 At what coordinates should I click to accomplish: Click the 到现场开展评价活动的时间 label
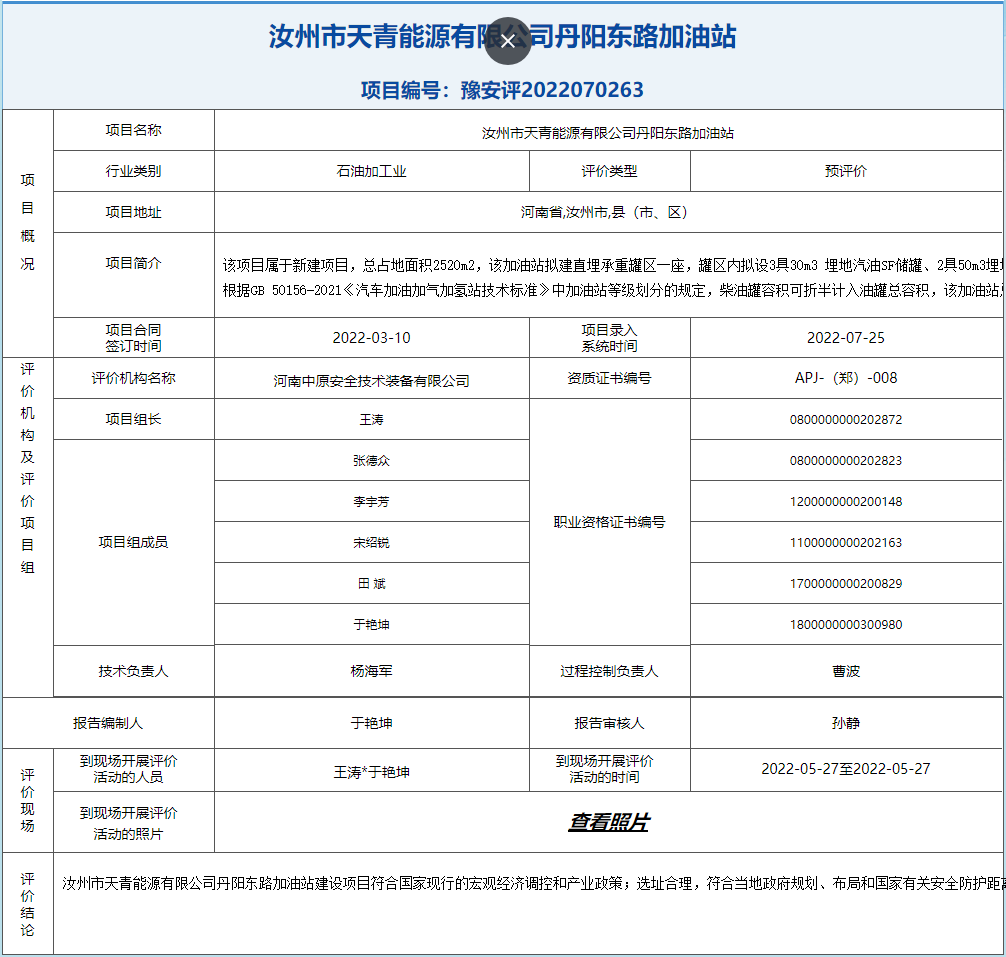point(604,769)
